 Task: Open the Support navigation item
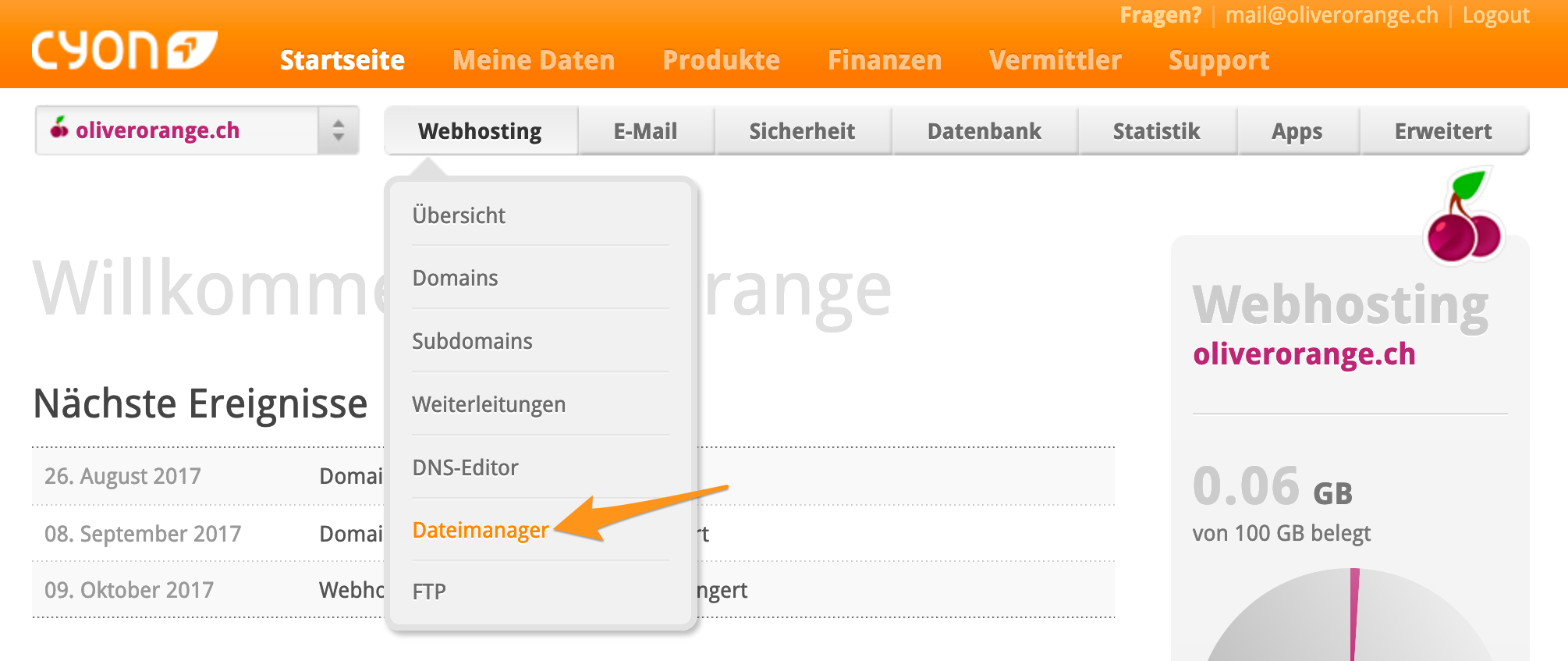click(1219, 60)
